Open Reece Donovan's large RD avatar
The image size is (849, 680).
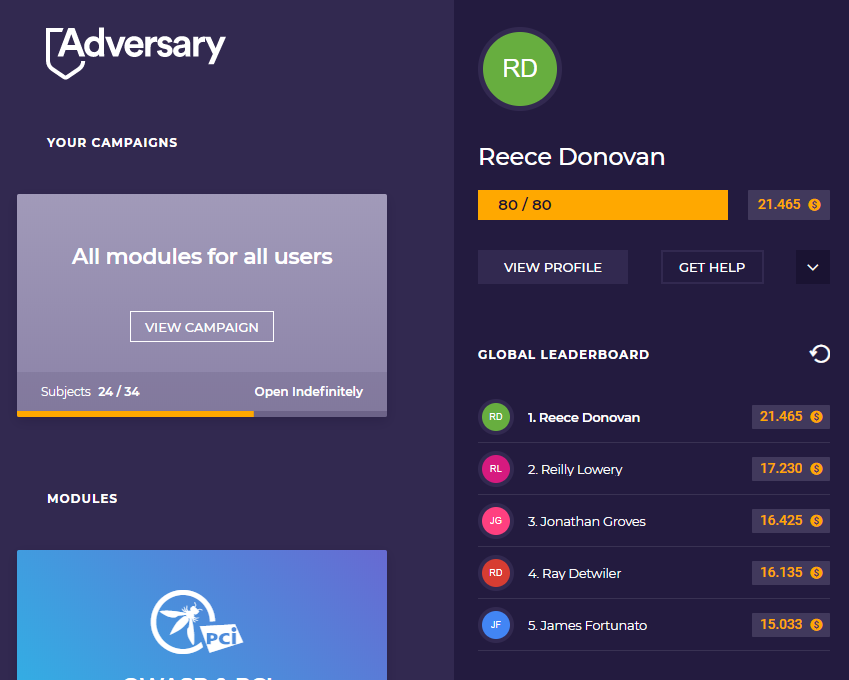(520, 69)
